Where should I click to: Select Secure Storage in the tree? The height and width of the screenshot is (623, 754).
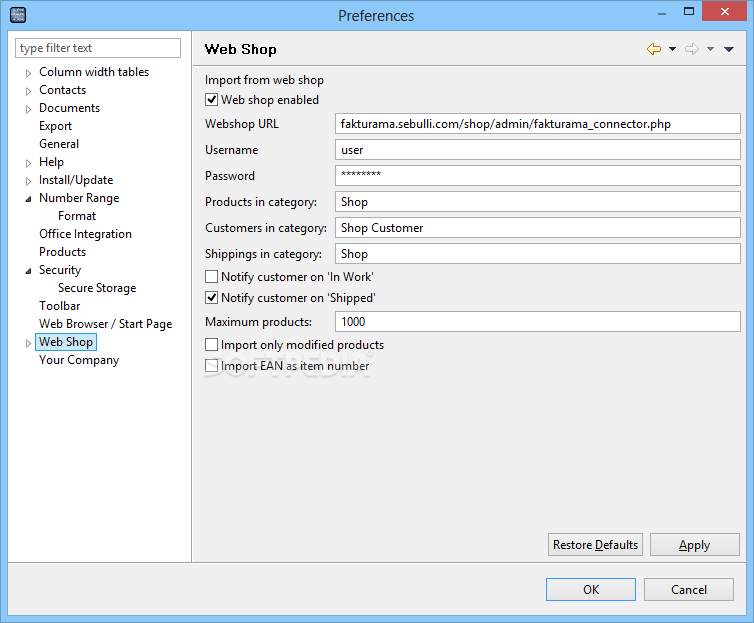tap(97, 288)
